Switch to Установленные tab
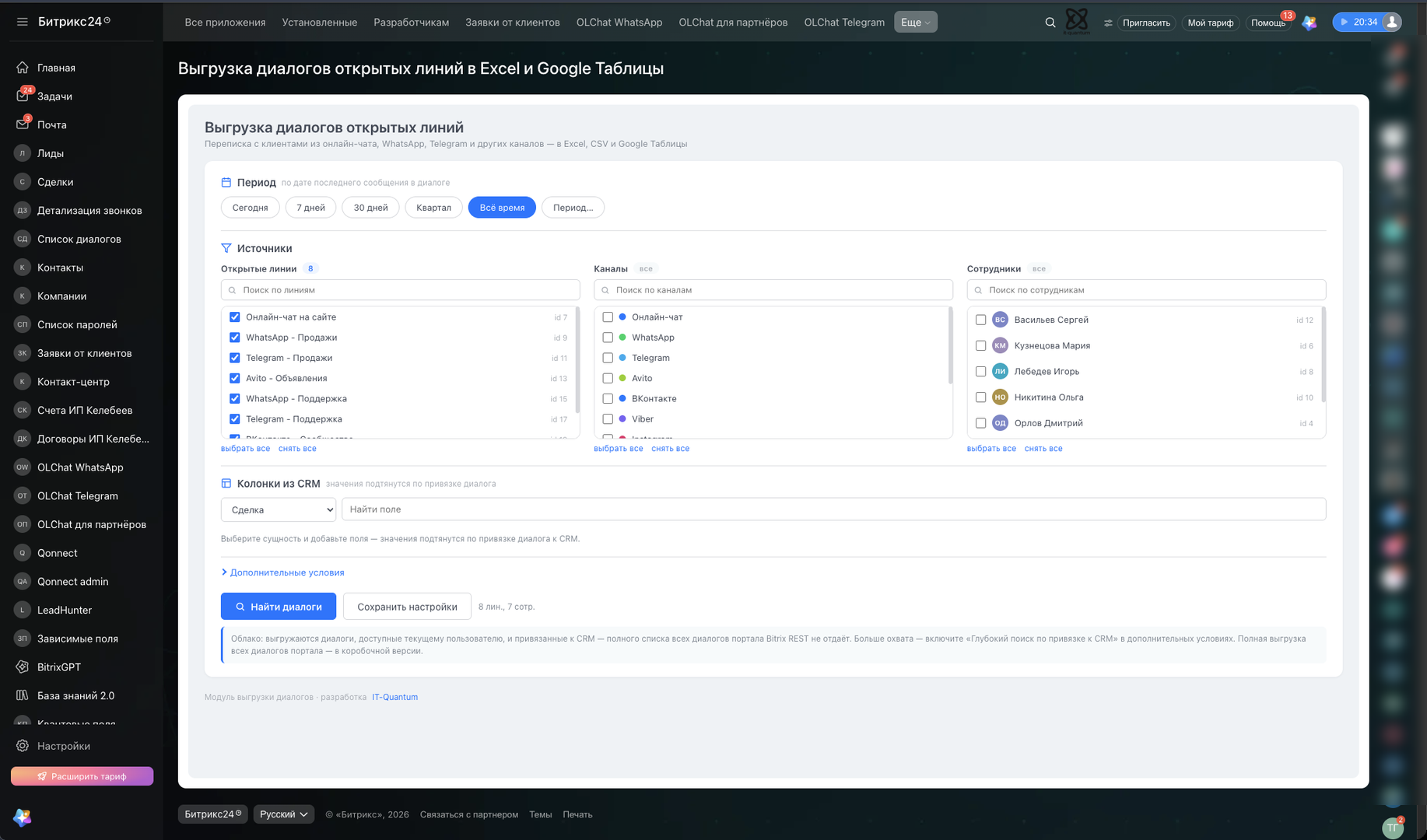The height and width of the screenshot is (840, 1427). [x=320, y=23]
